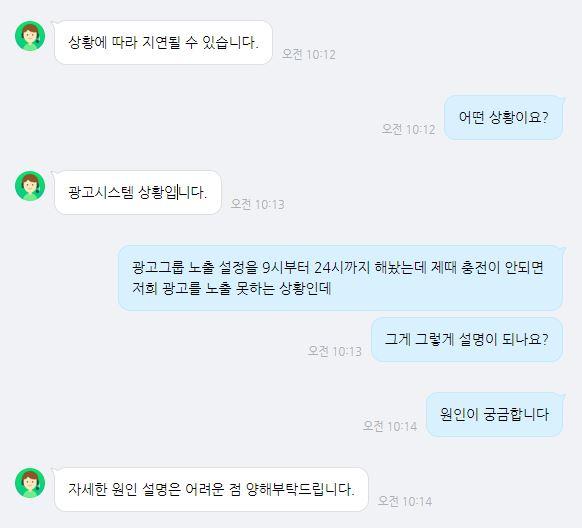Click 오전 10:14 timestamp beside 원인이 궁금합니다

[x=390, y=426]
